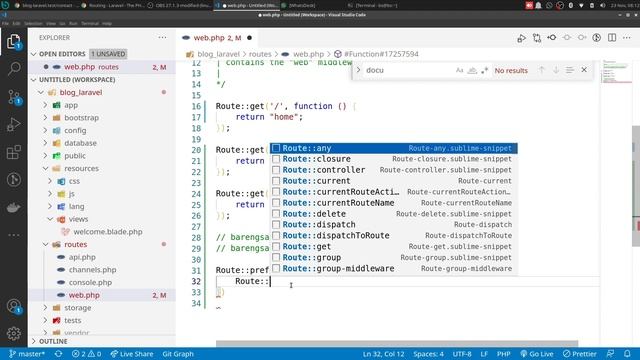Open notifications bell in status bar
640x360 pixels.
coord(627,354)
